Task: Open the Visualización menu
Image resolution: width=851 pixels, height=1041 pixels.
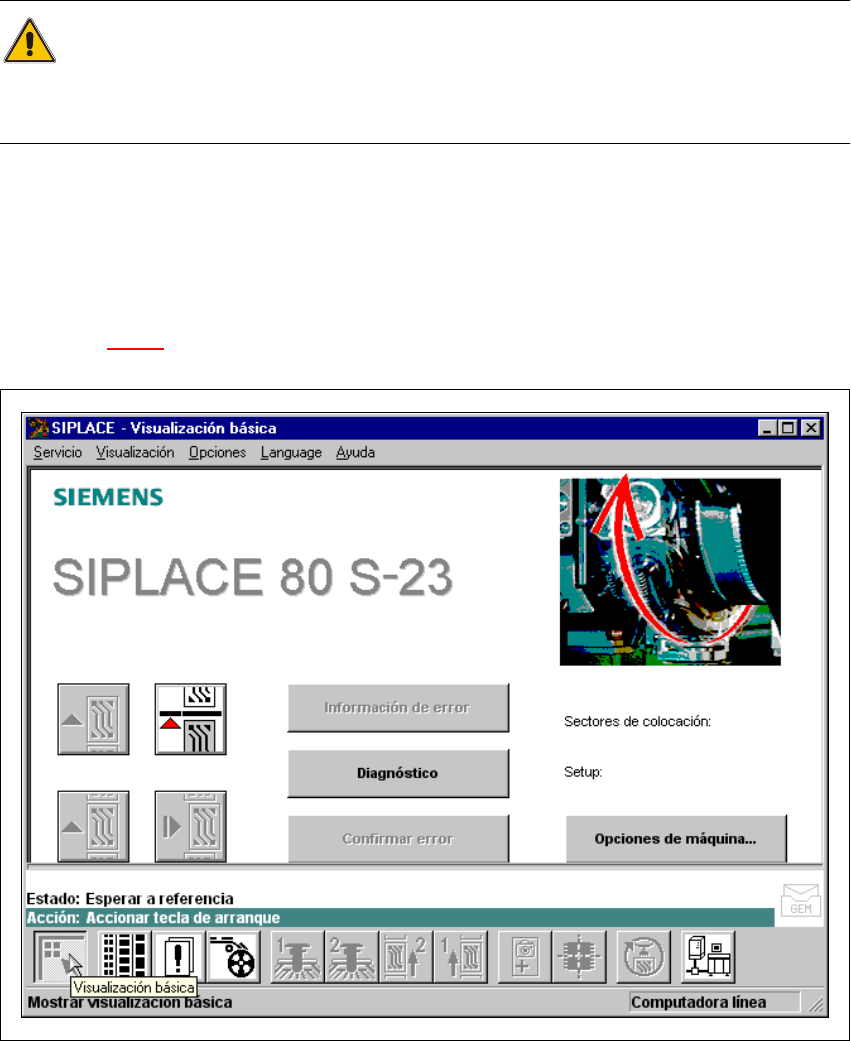Action: (x=135, y=453)
